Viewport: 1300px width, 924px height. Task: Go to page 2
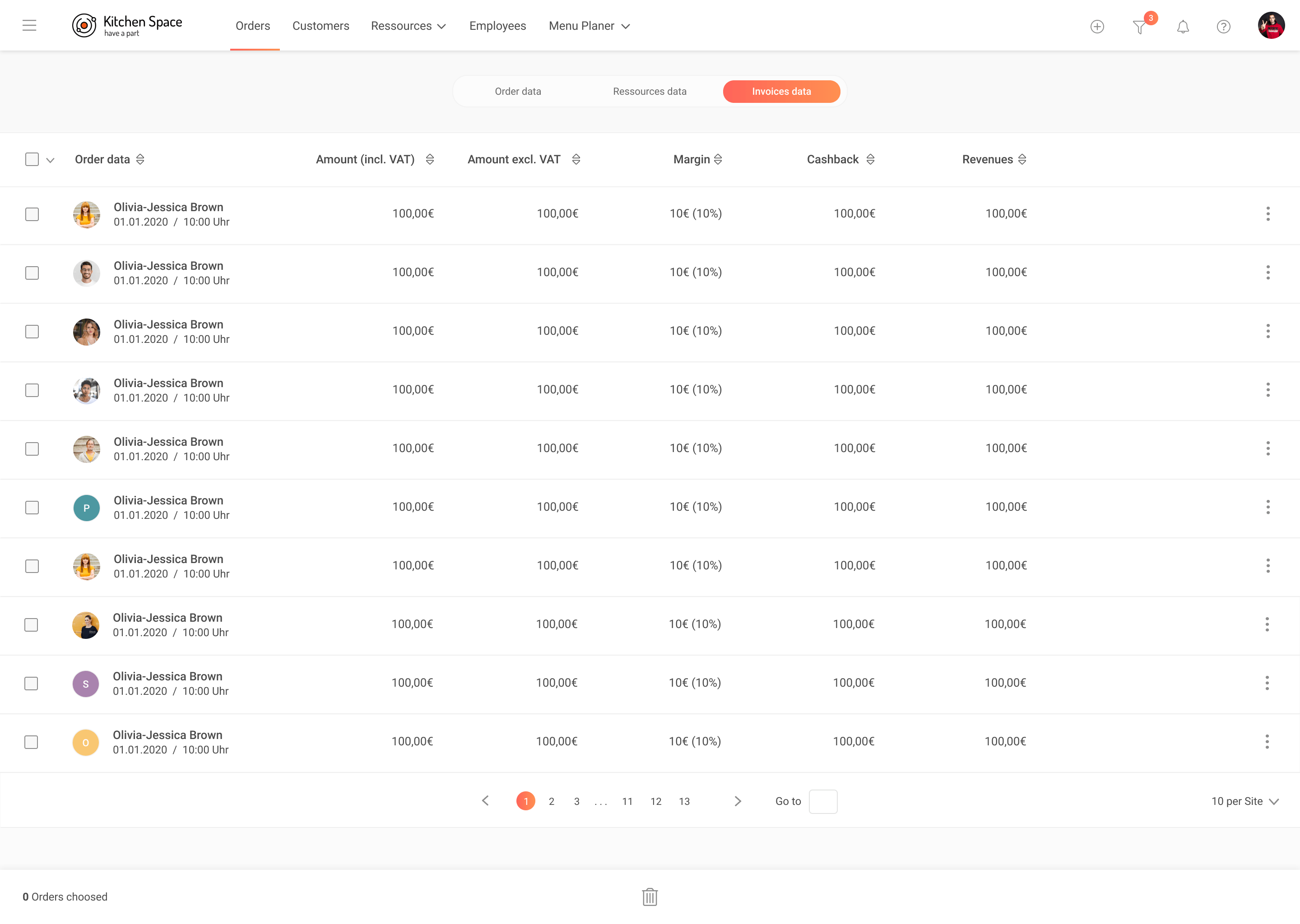[551, 801]
